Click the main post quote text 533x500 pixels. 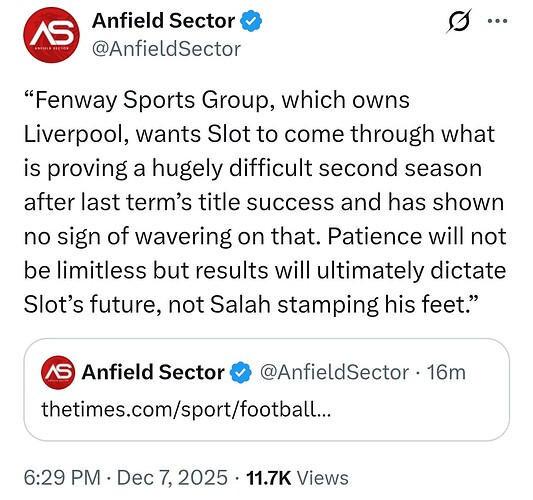pos(265,202)
